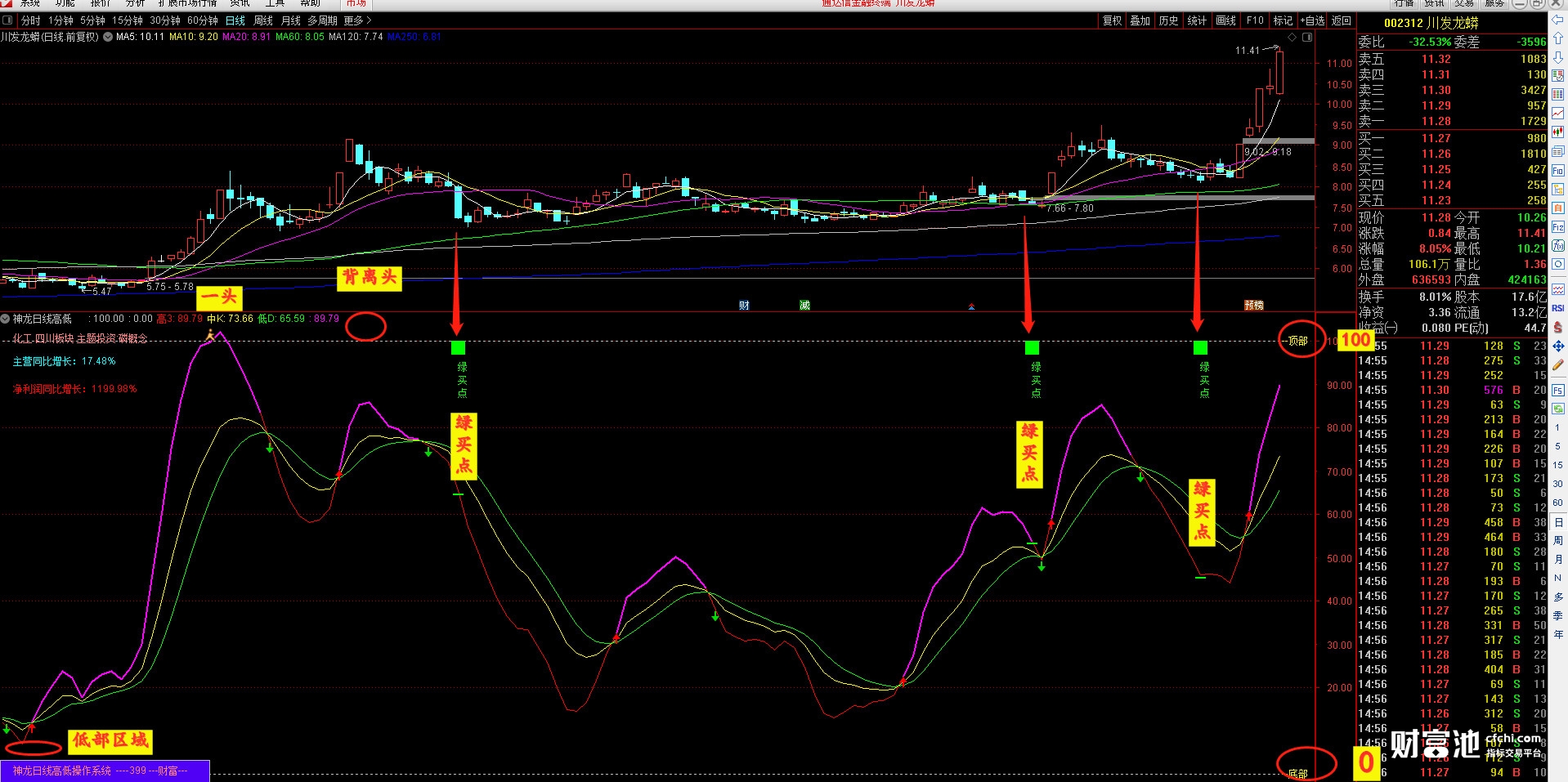
Task: Switch to 5-minute period in right sidebar
Action: [x=1558, y=446]
